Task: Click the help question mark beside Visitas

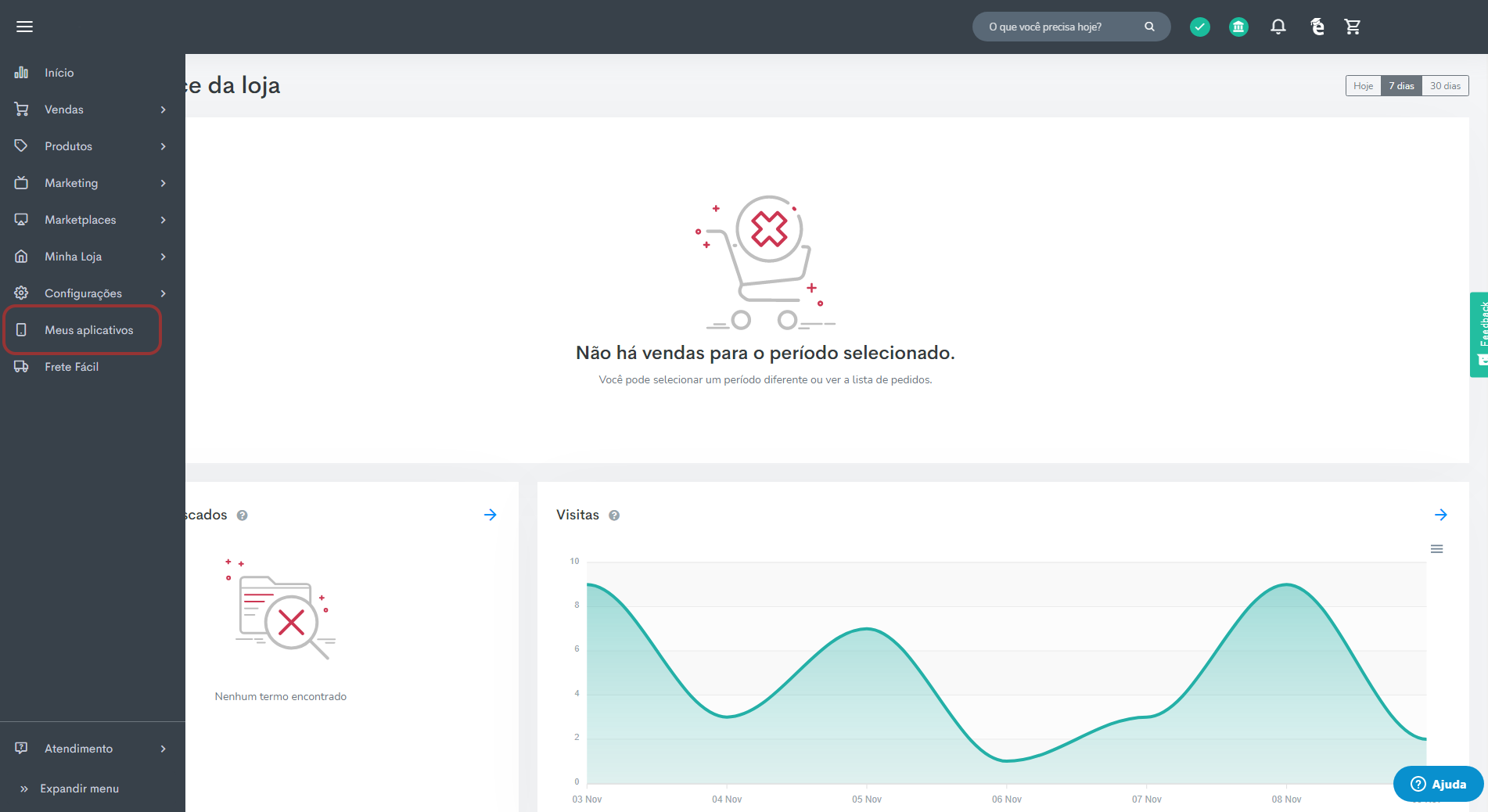Action: [614, 516]
